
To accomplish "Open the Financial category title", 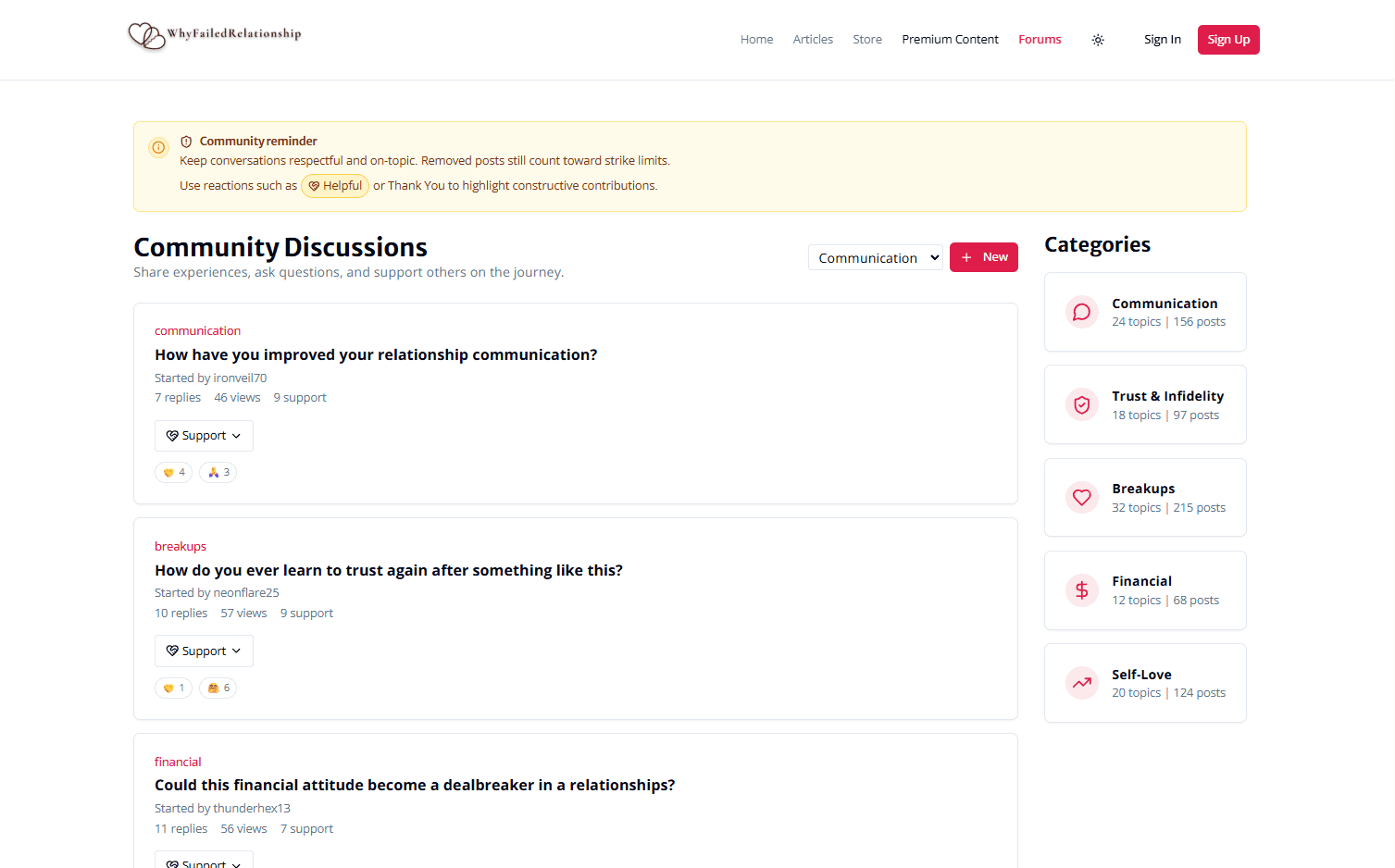I will pyautogui.click(x=1141, y=581).
